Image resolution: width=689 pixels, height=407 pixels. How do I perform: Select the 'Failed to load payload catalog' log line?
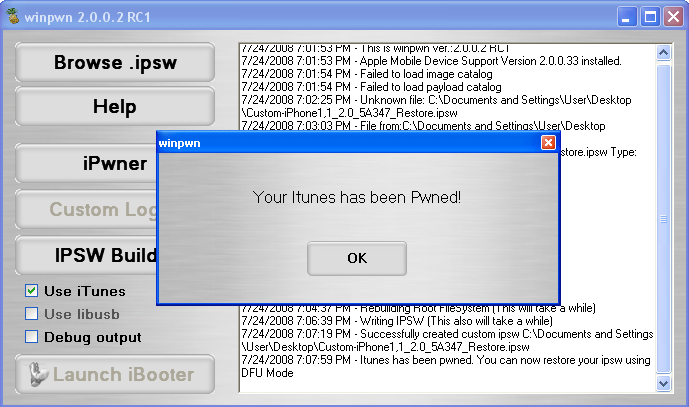pyautogui.click(x=371, y=87)
